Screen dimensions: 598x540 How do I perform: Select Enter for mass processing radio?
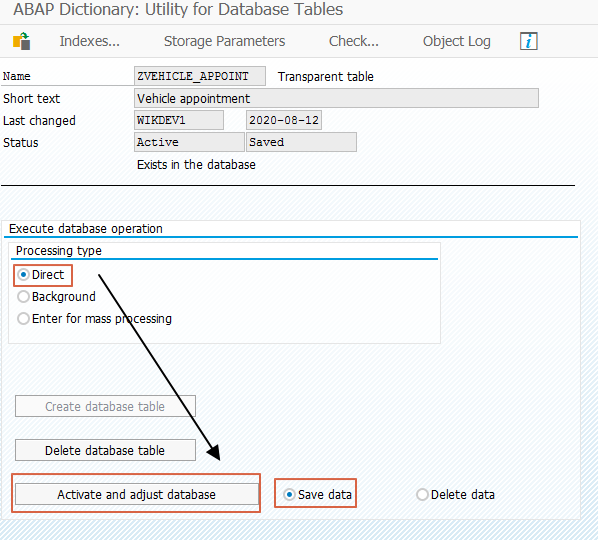point(23,319)
